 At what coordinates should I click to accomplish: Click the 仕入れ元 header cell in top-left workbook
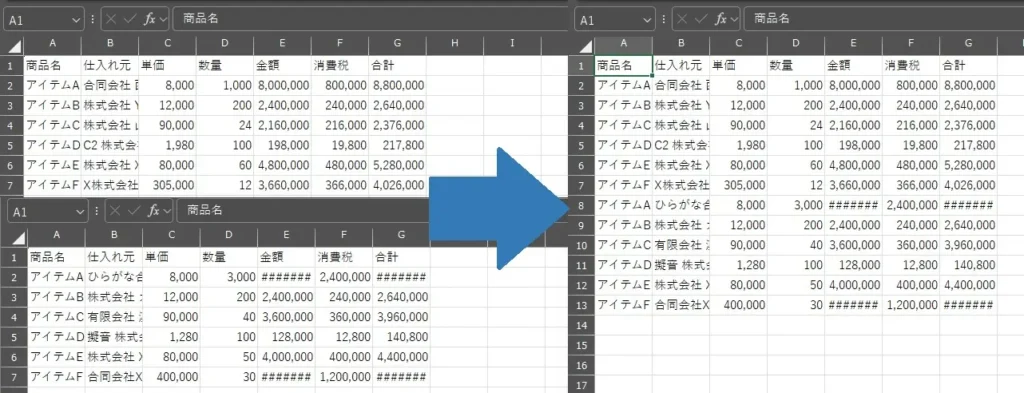(x=110, y=66)
